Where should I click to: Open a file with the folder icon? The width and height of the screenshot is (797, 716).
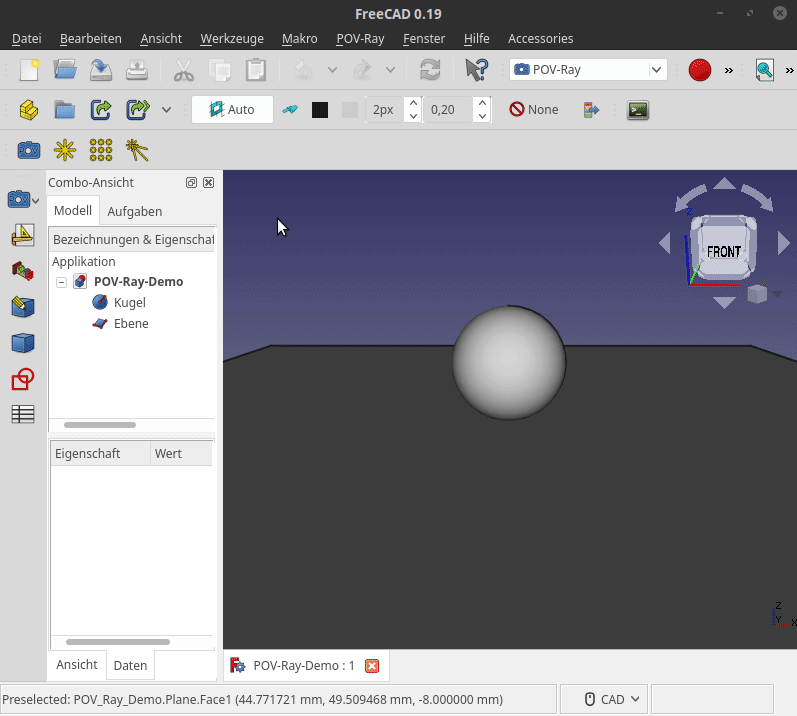point(65,70)
